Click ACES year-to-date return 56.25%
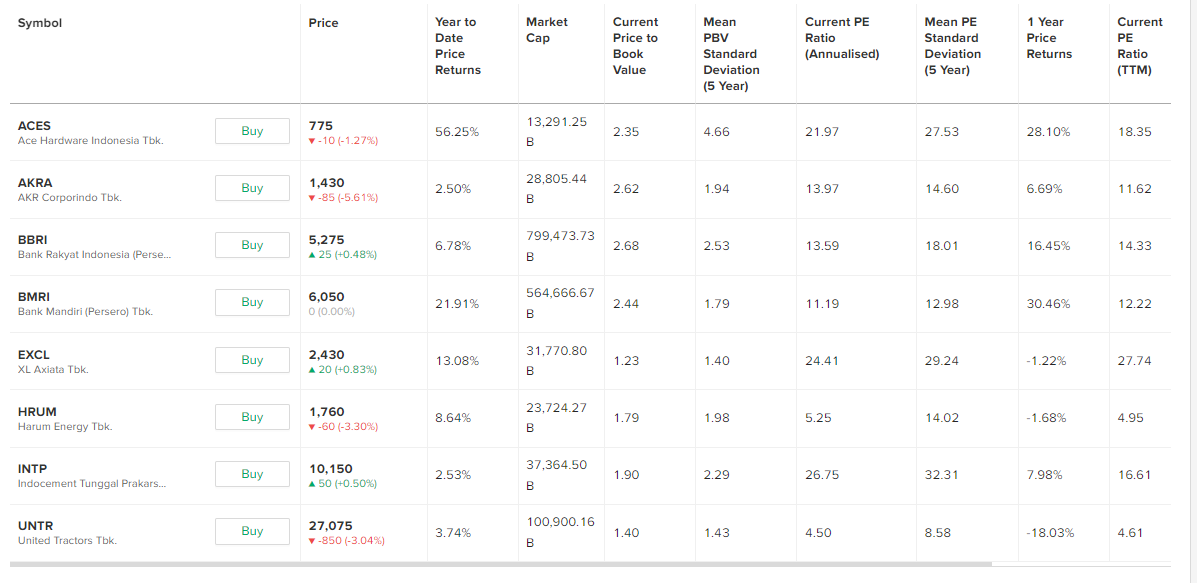The image size is (1197, 583). [x=457, y=132]
